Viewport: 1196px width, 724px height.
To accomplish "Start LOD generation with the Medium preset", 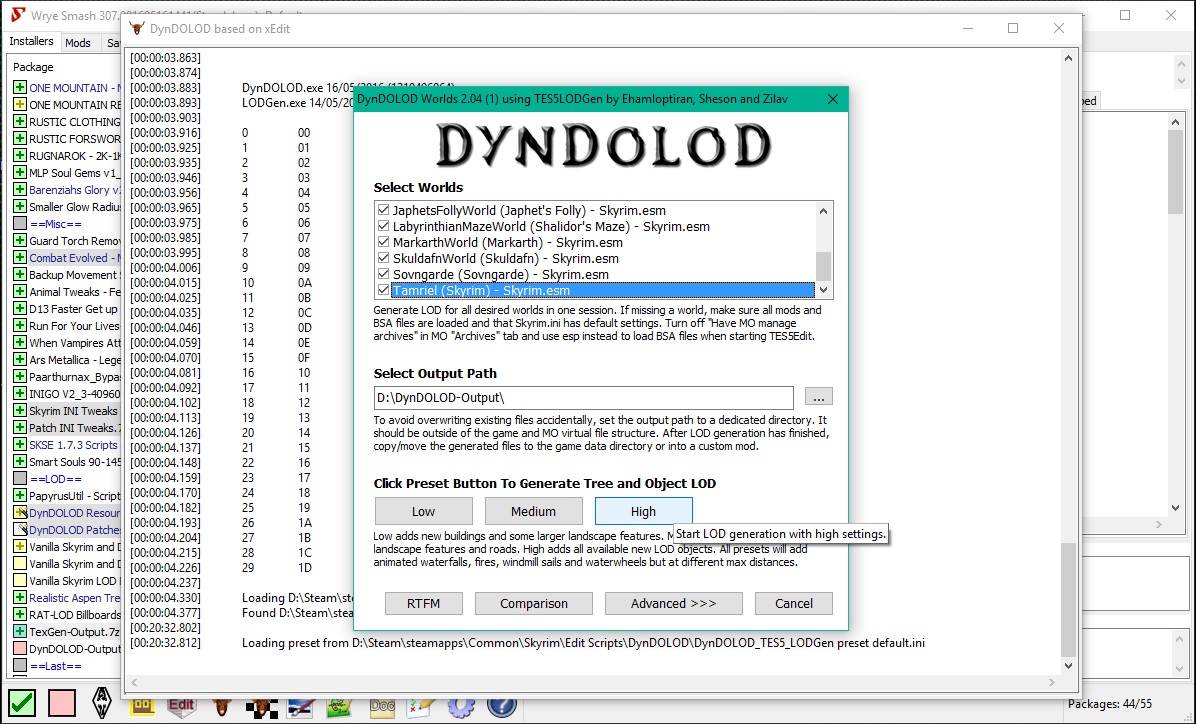I will click(x=533, y=511).
